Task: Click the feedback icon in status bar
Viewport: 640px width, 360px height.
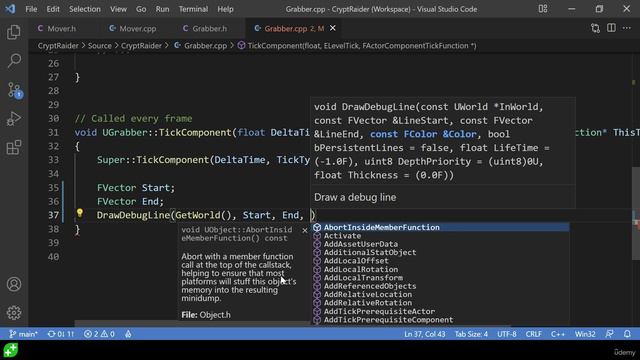Action: coord(609,334)
